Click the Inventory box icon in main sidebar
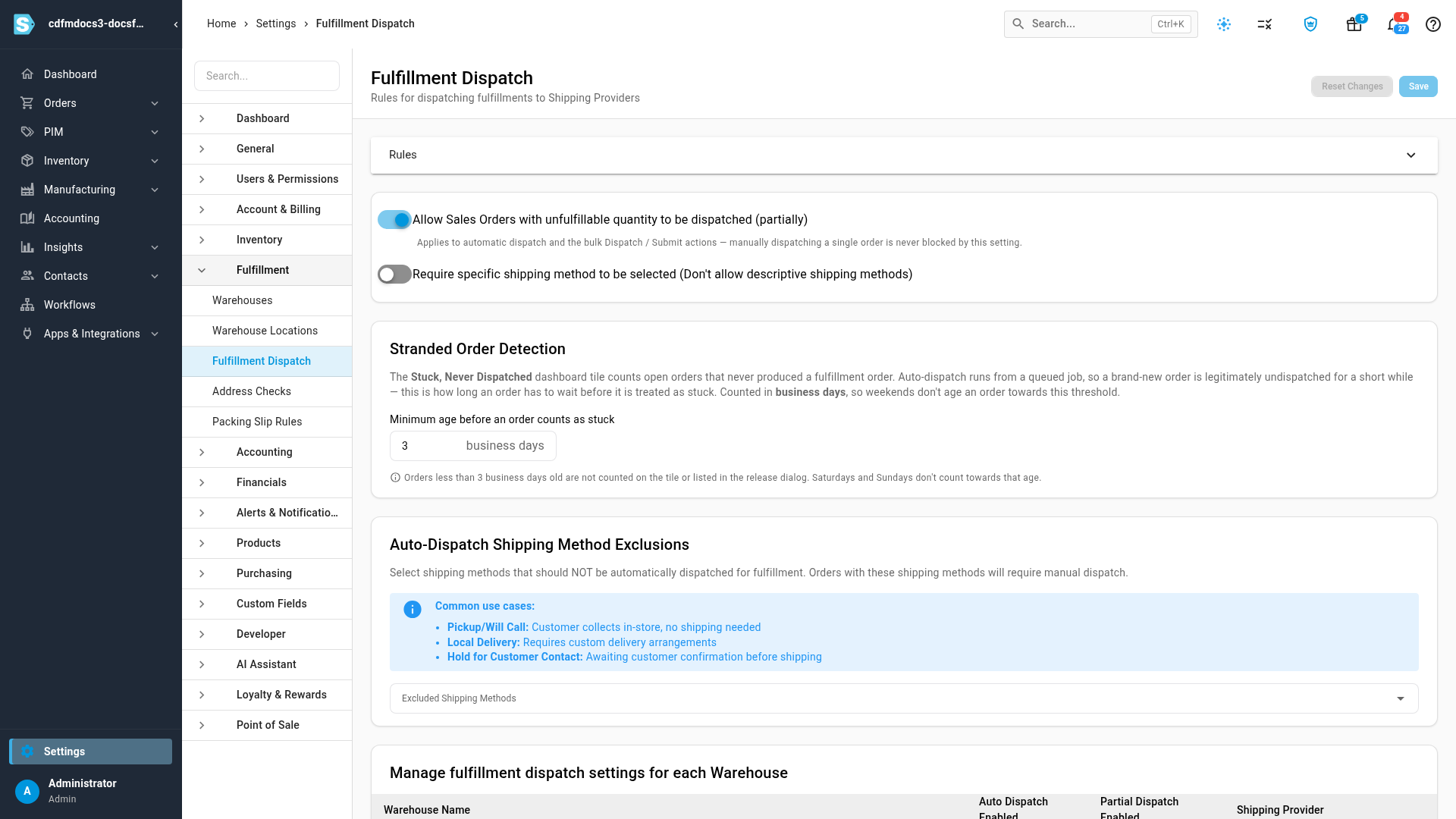The image size is (1456, 819). (x=27, y=161)
